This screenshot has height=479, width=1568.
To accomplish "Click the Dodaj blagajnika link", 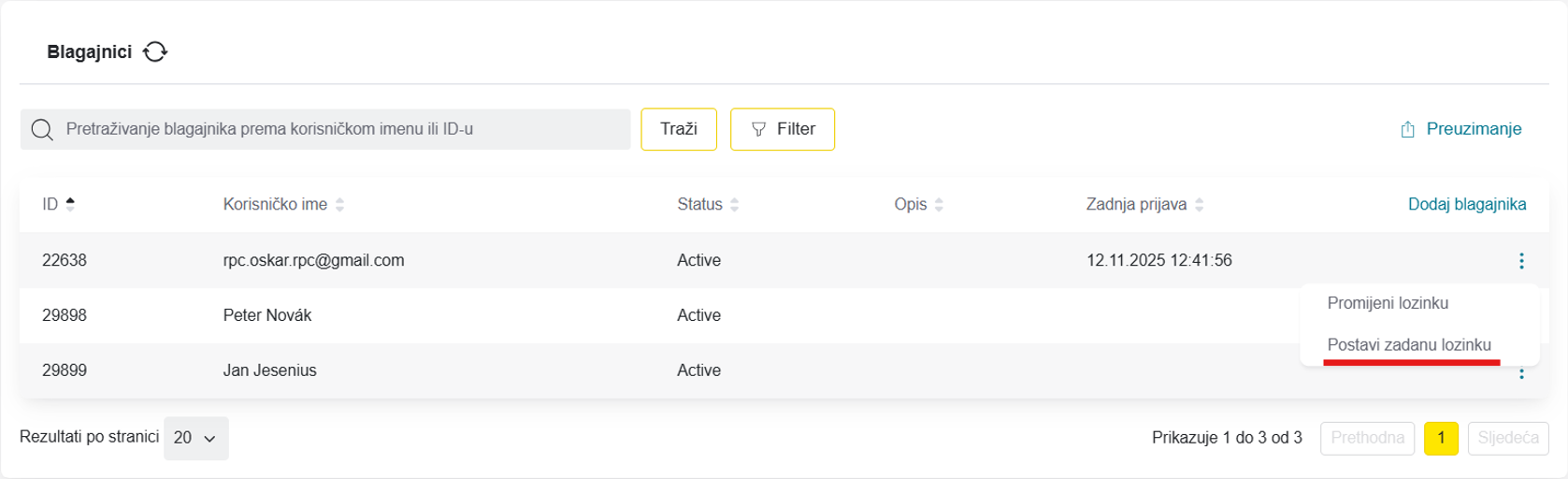I will point(1467,204).
